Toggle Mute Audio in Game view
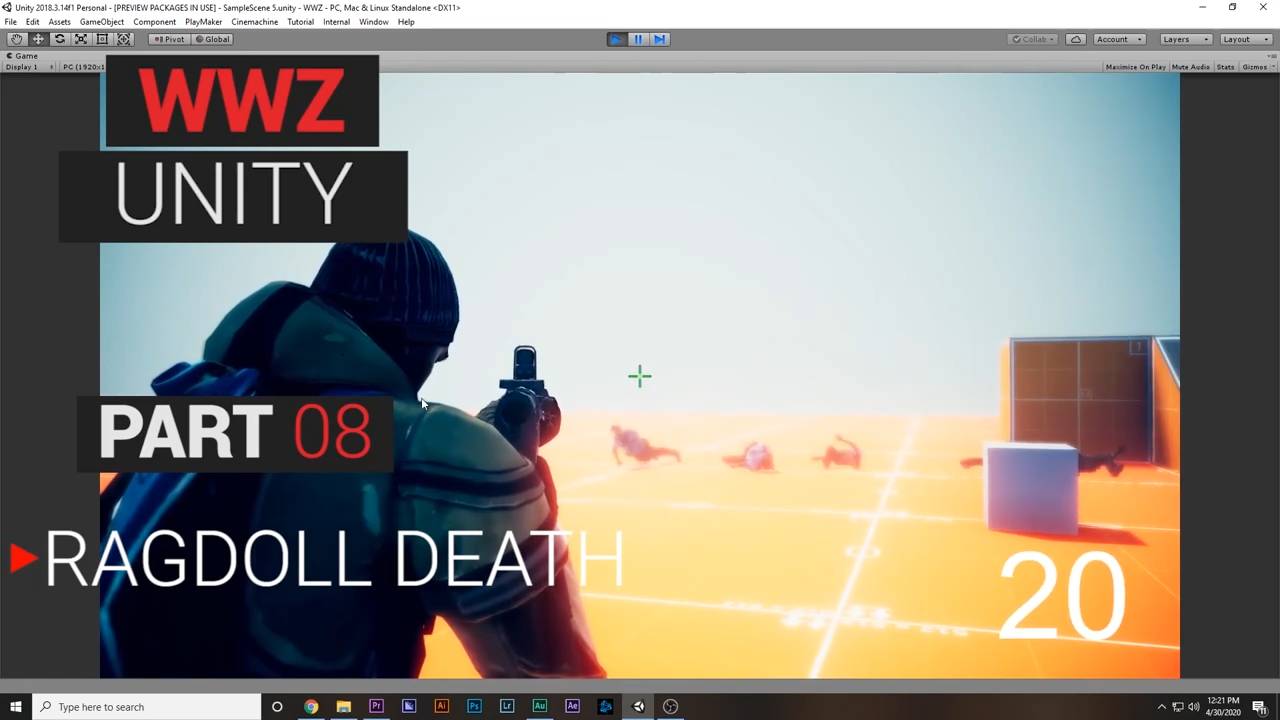The width and height of the screenshot is (1280, 720). (1190, 67)
